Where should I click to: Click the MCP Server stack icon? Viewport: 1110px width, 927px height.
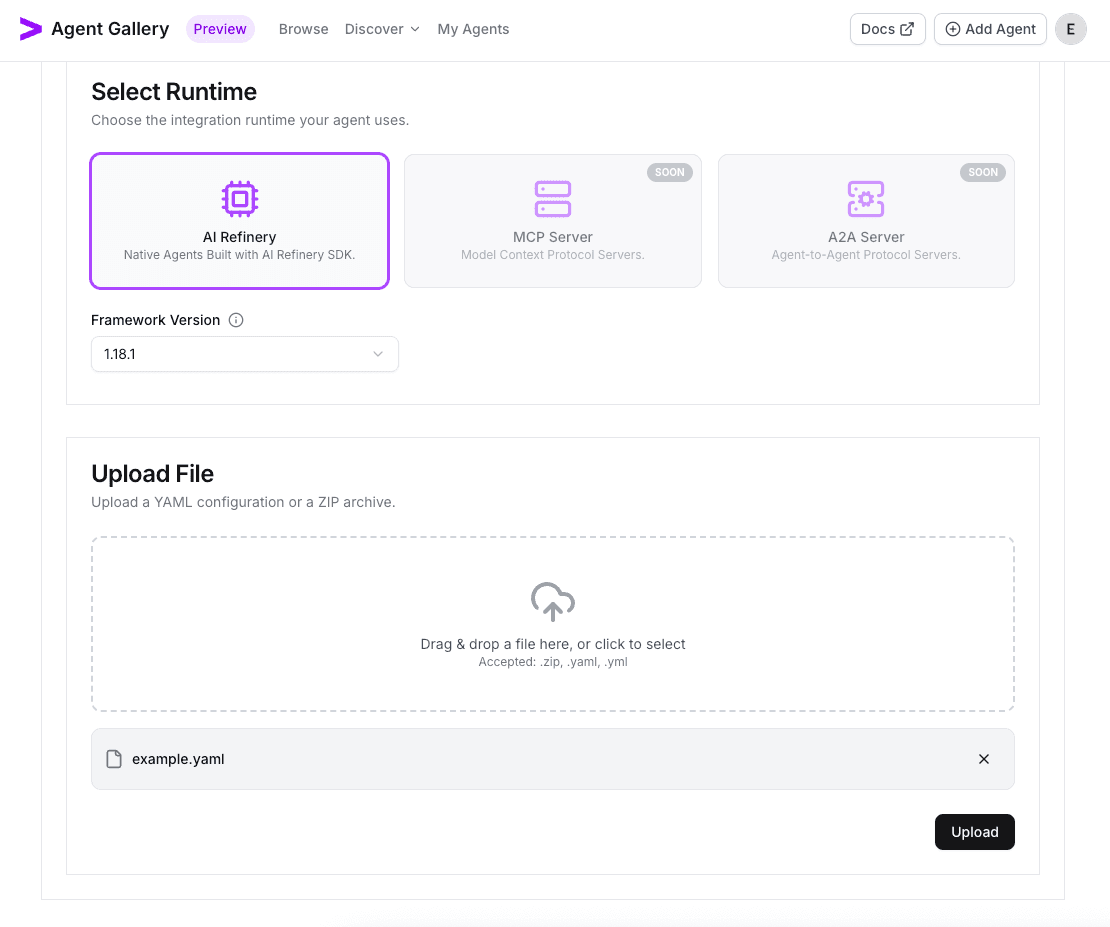(x=553, y=199)
